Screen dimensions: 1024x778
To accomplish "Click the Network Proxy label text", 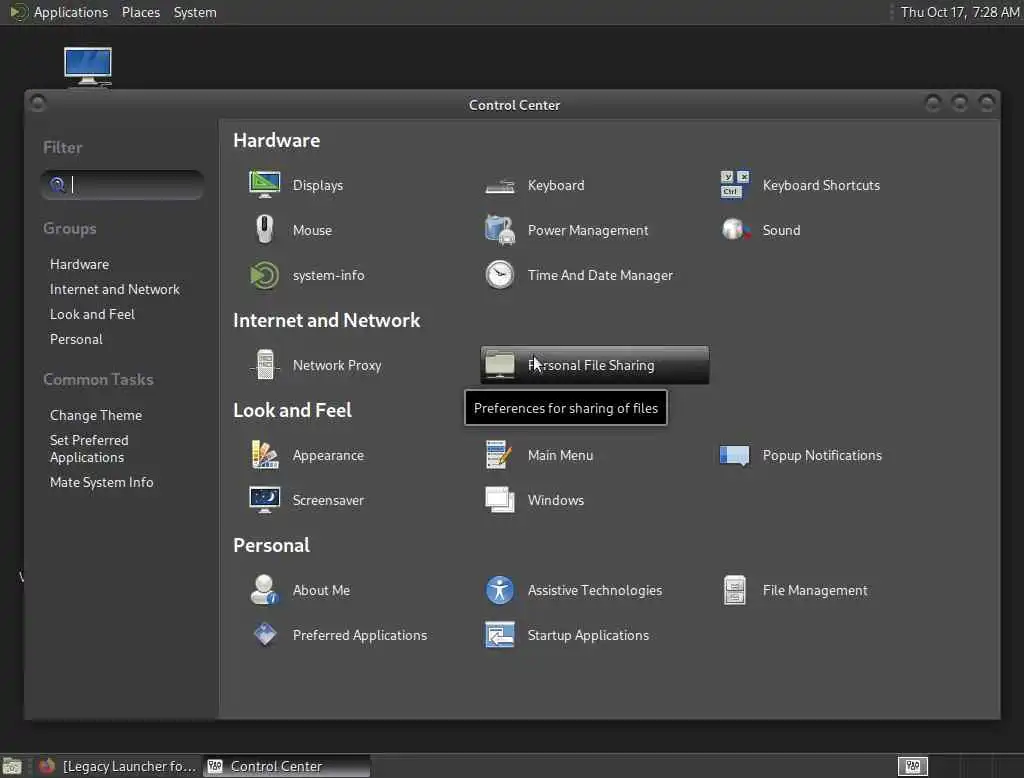I will click(337, 365).
